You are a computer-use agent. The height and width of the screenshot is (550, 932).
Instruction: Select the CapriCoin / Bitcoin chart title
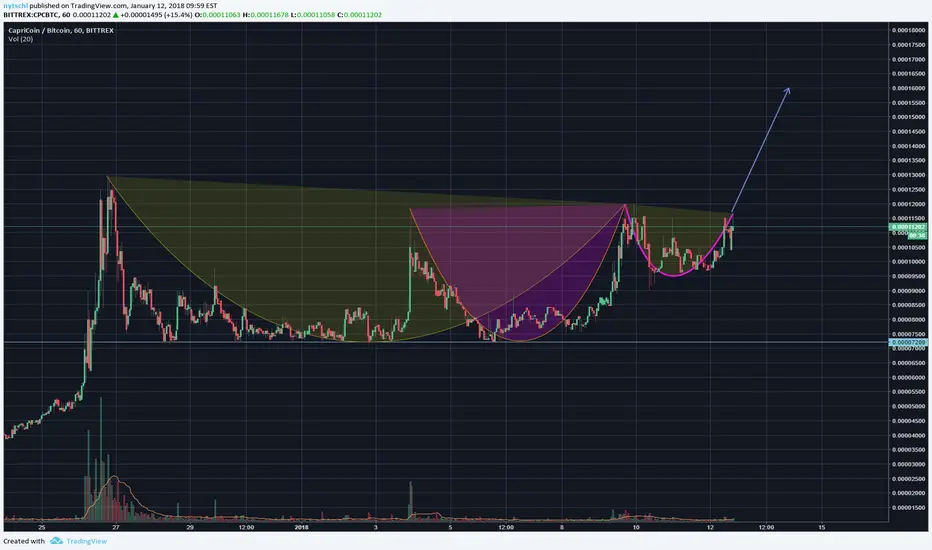click(x=61, y=30)
